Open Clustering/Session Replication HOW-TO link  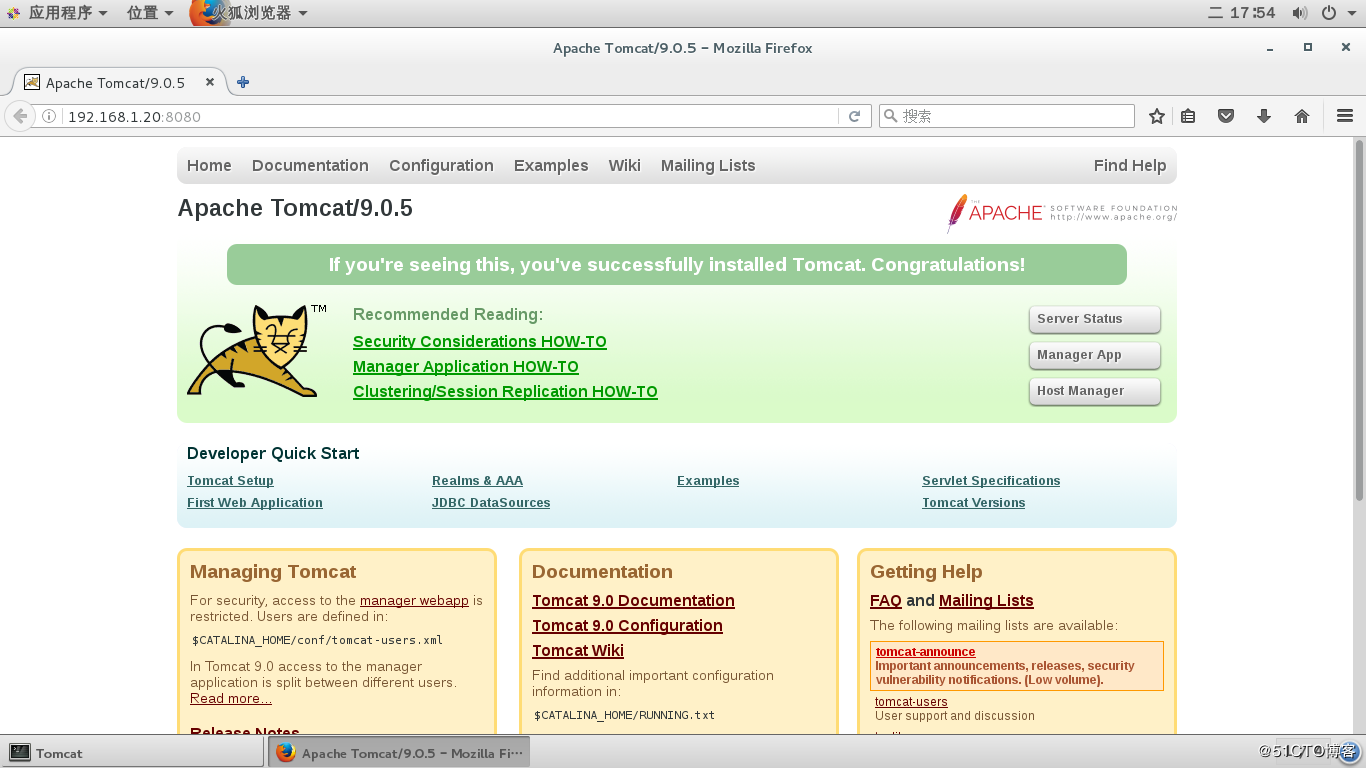(505, 392)
